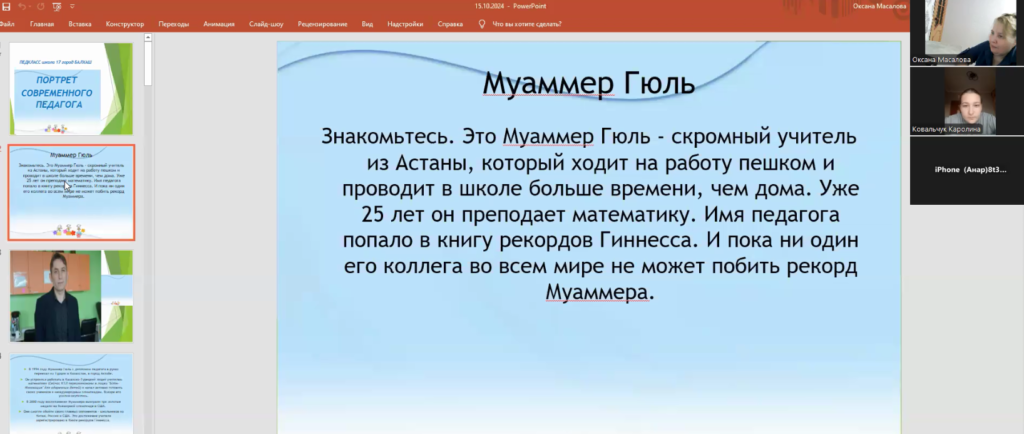Select the fourth slide thumbnail with bullet text
1024x434 pixels.
pos(71,394)
